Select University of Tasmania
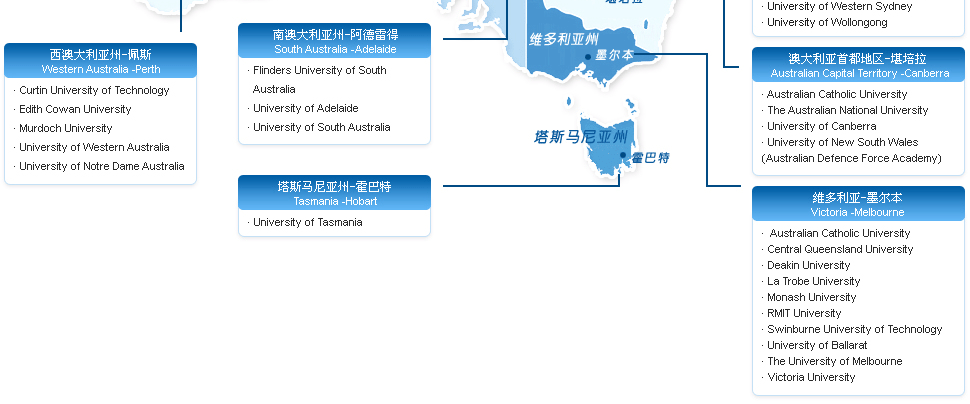 307,222
